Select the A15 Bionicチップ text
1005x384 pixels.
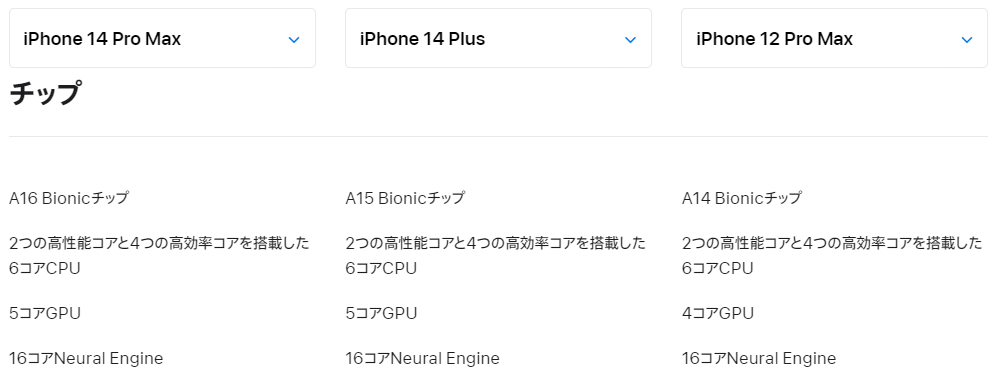coord(404,198)
